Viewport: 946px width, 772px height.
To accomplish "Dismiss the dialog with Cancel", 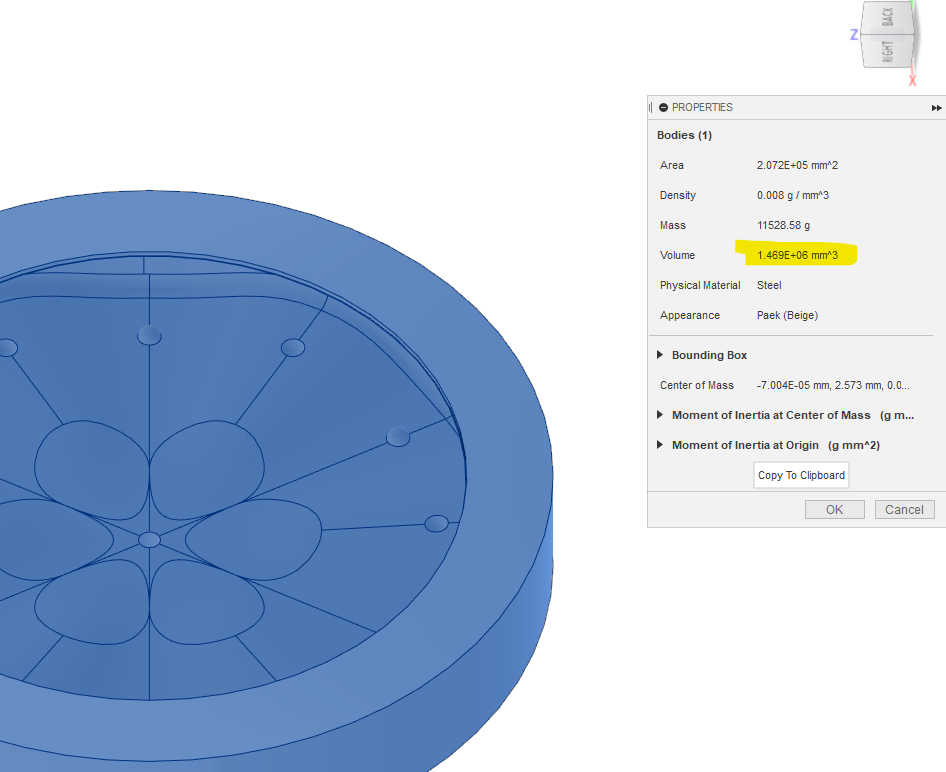I will [x=903, y=509].
